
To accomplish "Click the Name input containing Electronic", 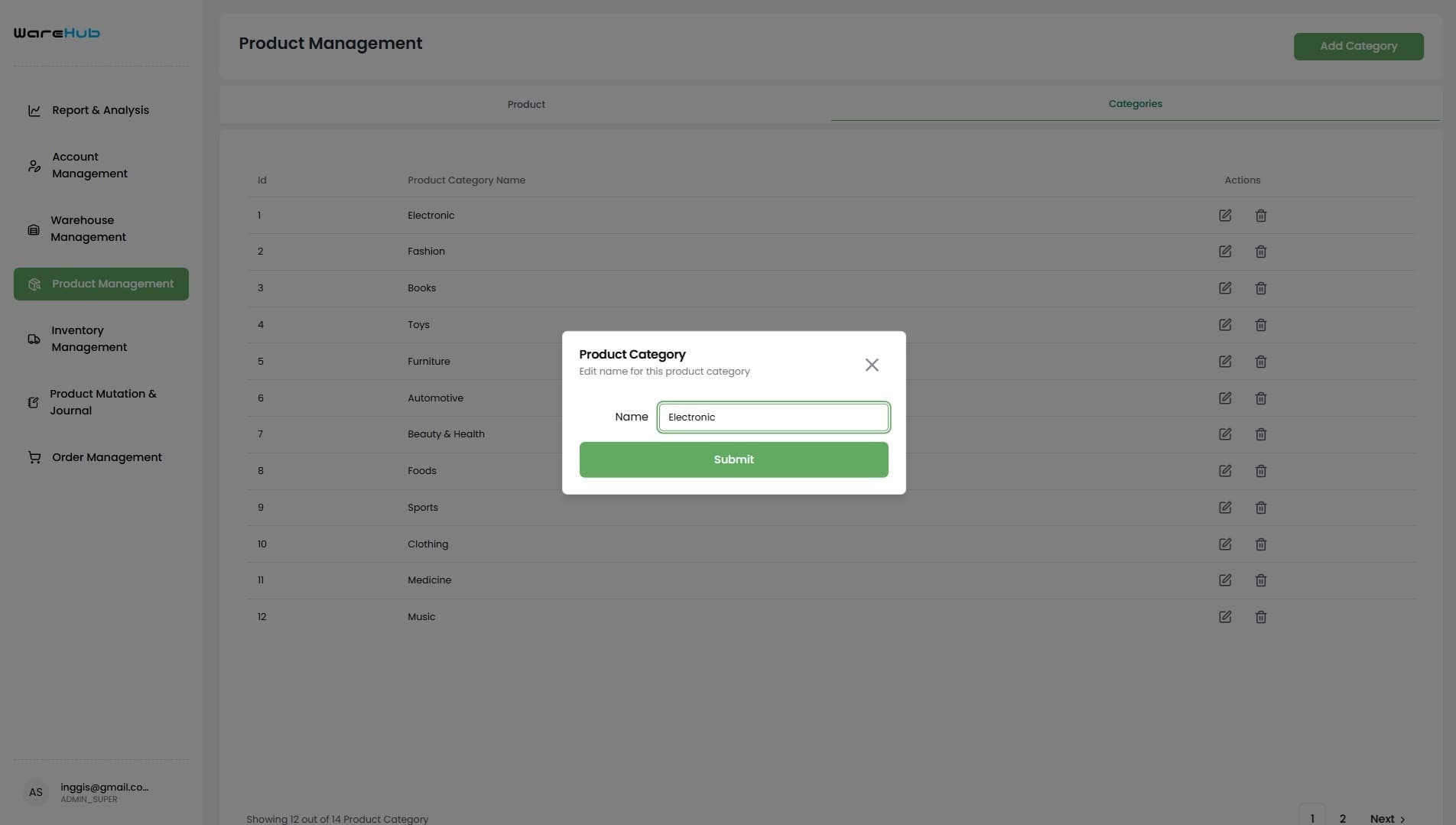I will (x=773, y=417).
